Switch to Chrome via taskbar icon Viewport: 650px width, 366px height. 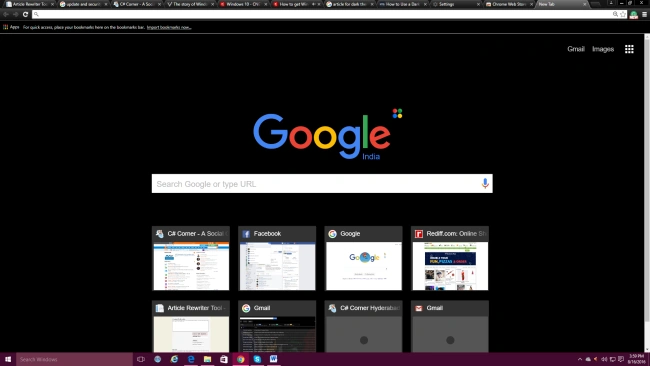click(x=240, y=359)
